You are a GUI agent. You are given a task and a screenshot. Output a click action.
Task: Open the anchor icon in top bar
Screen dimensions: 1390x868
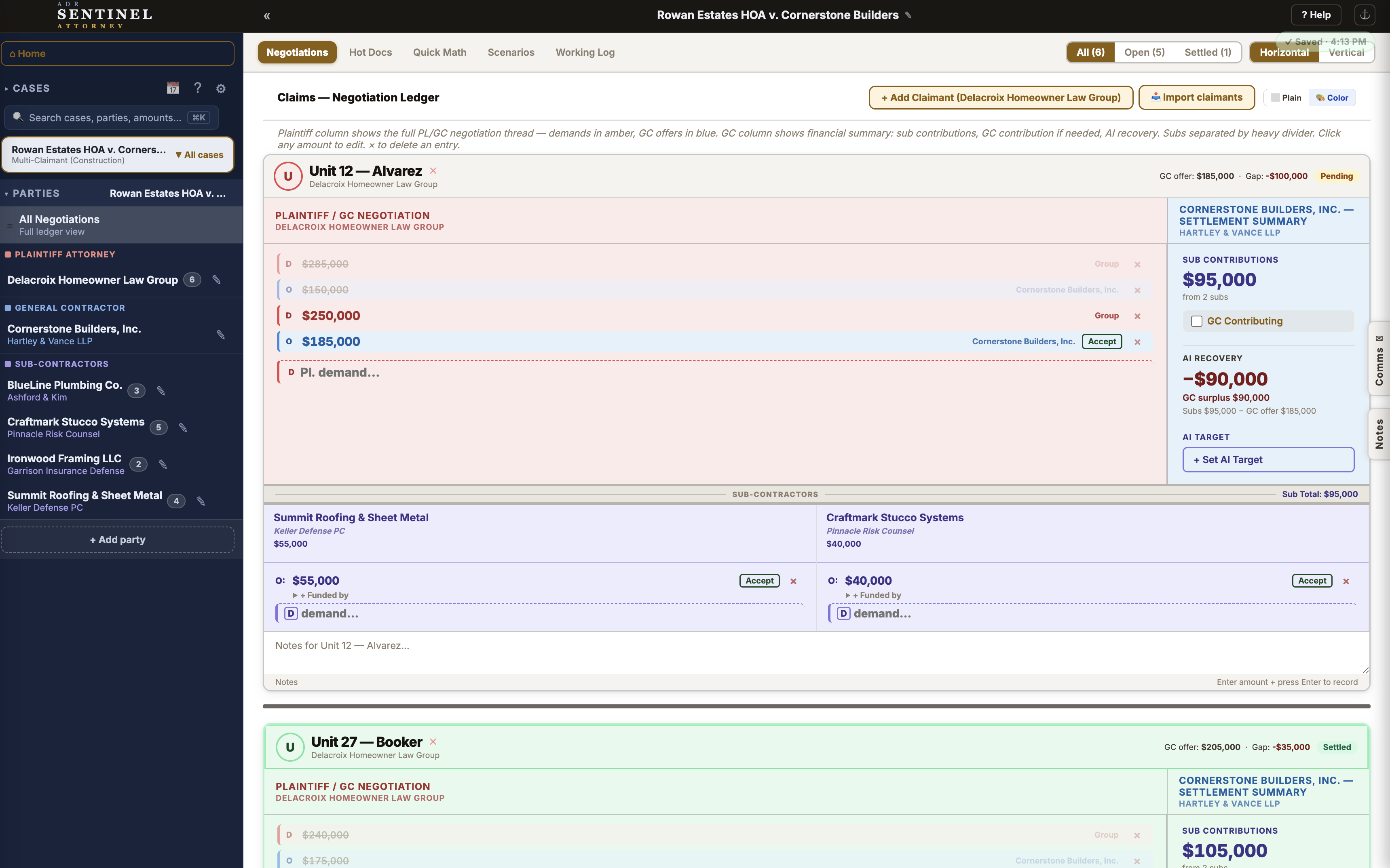pyautogui.click(x=1365, y=15)
